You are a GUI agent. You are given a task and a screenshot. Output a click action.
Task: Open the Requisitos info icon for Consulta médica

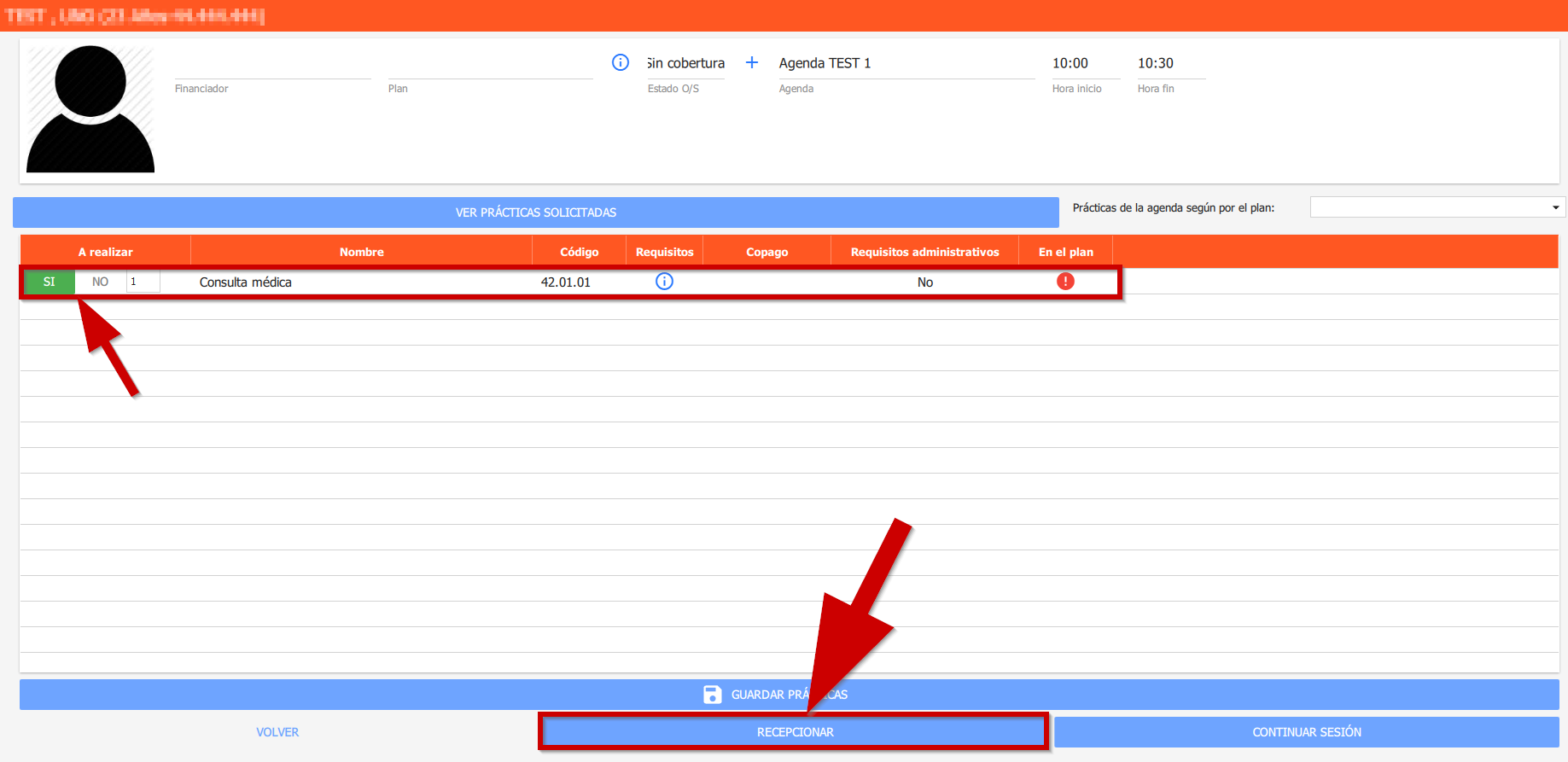[x=664, y=282]
